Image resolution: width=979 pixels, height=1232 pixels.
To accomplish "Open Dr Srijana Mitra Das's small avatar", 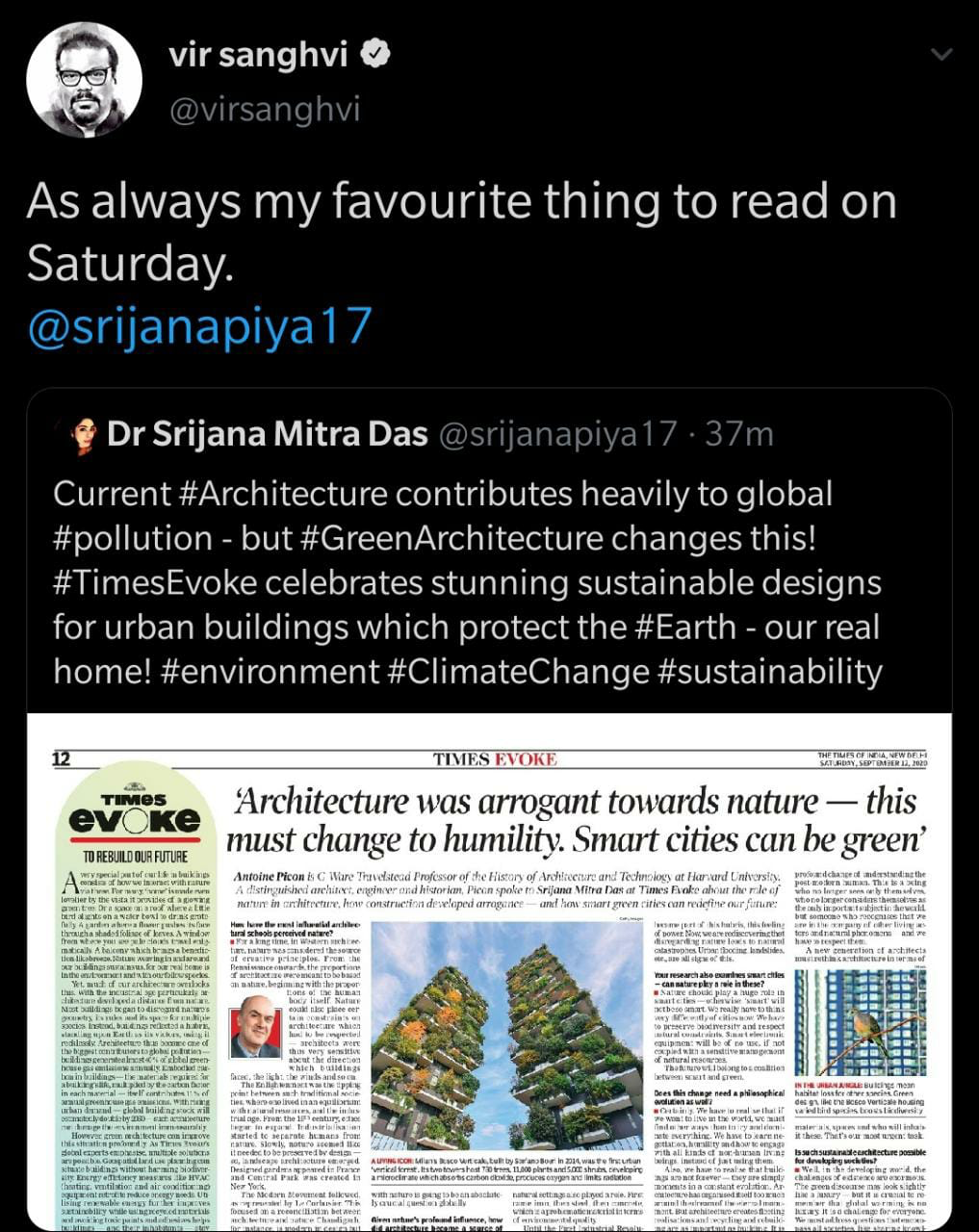I will pos(84,435).
